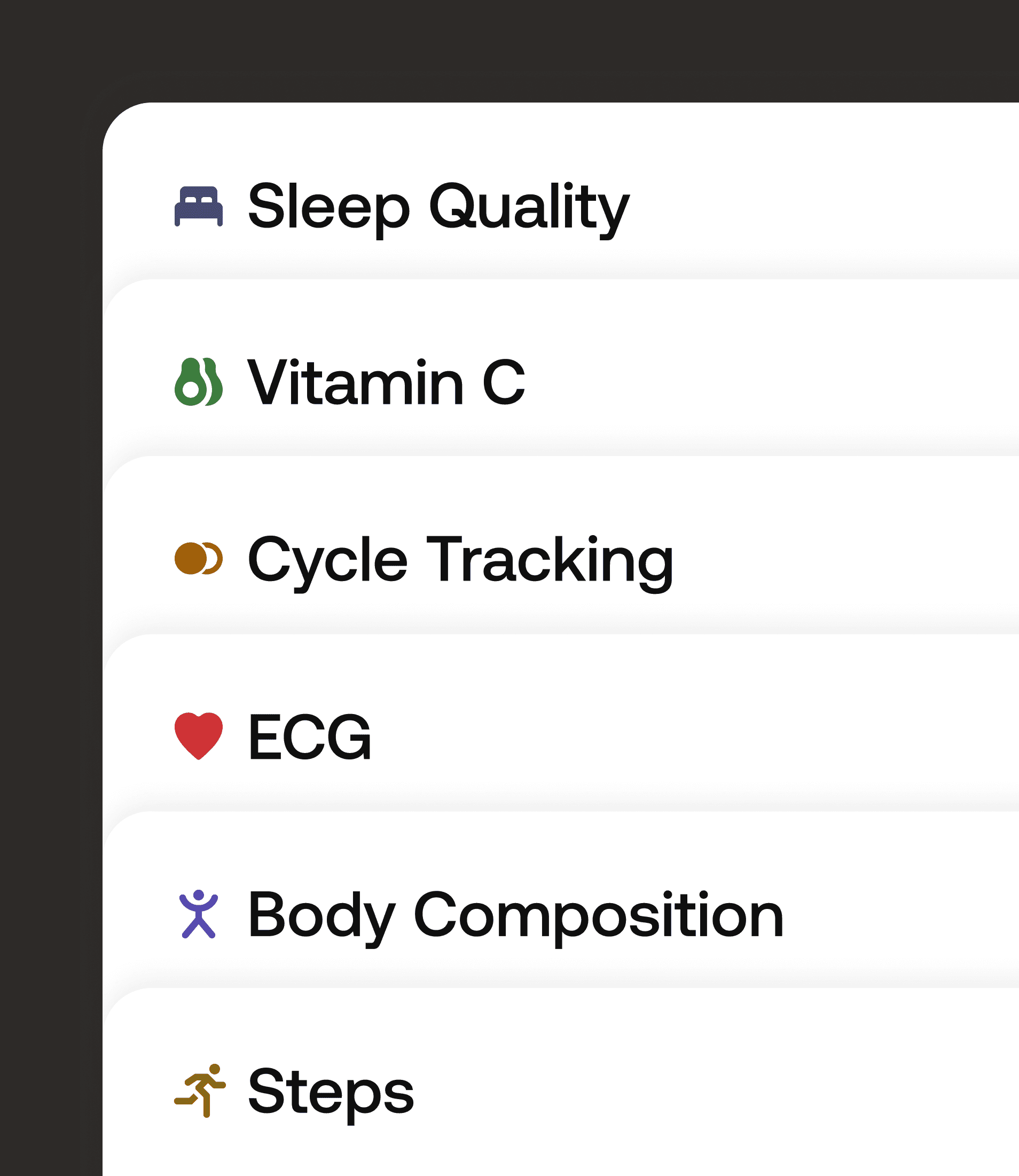
Task: Choose the Vitamin C text label
Action: (x=386, y=382)
